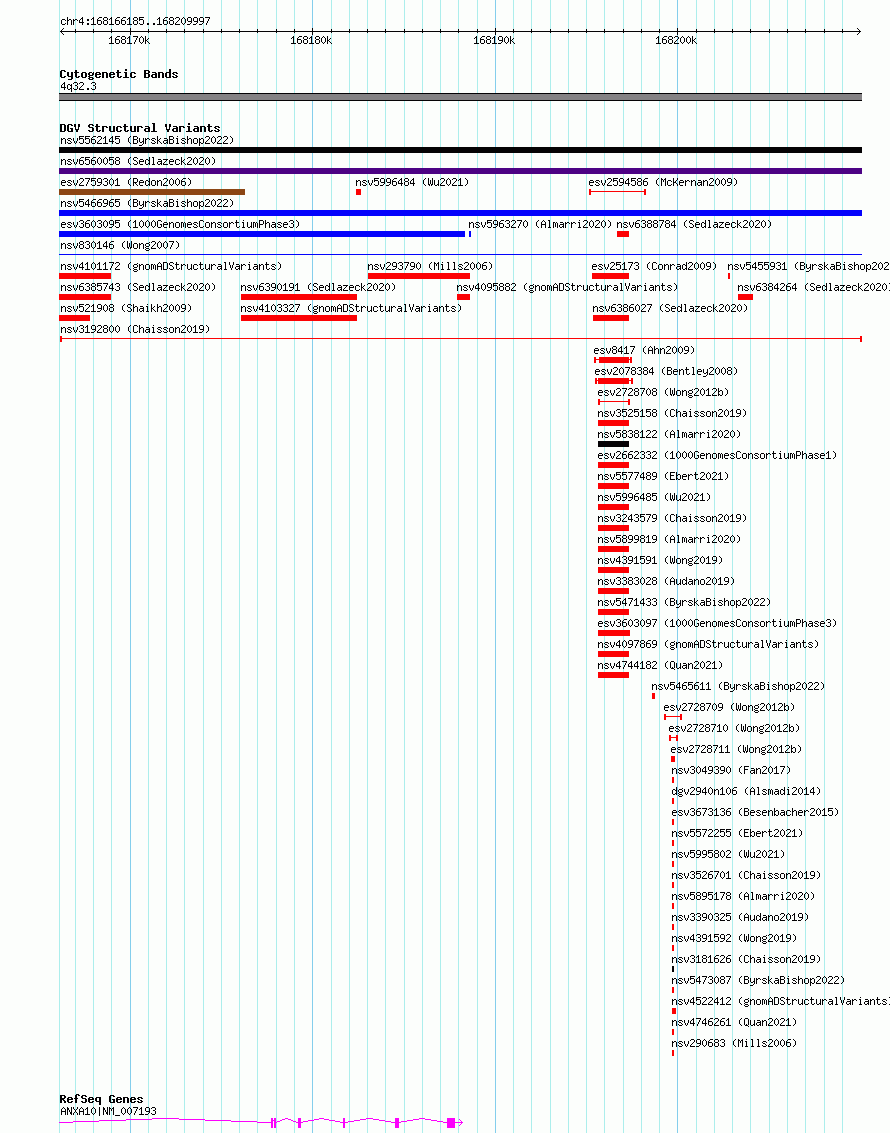The image size is (890, 1133).
Task: Open esv2728710 (Wong2012b) variant
Action: click(x=734, y=727)
